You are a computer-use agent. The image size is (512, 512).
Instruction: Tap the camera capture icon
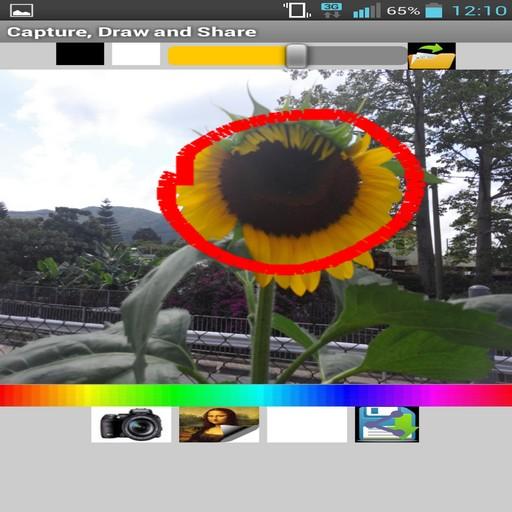click(x=131, y=425)
